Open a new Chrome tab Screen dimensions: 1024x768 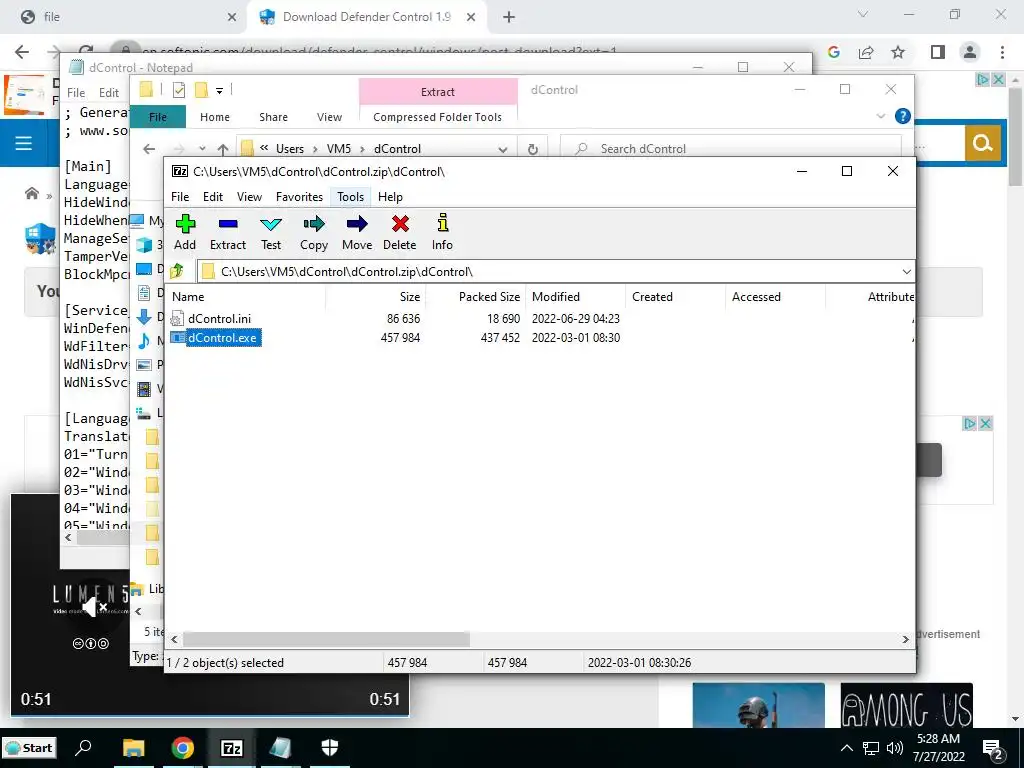click(509, 17)
